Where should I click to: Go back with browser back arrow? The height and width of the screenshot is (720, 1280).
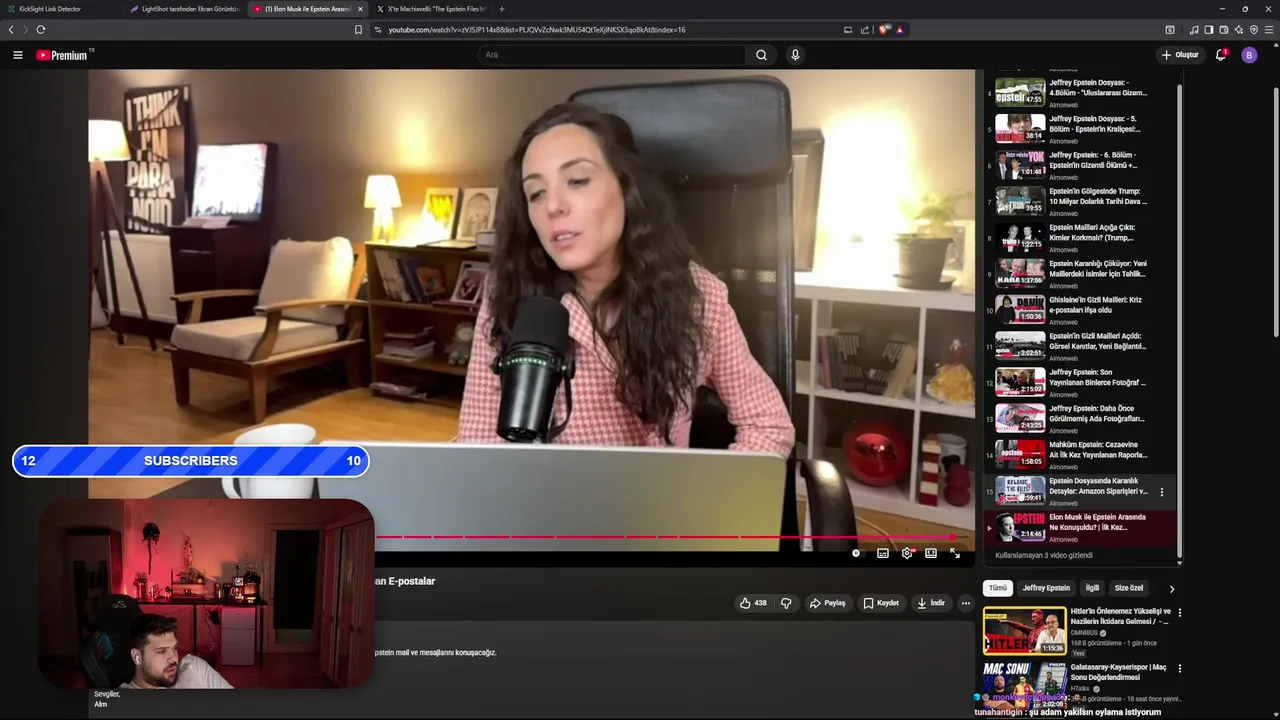coord(11,30)
